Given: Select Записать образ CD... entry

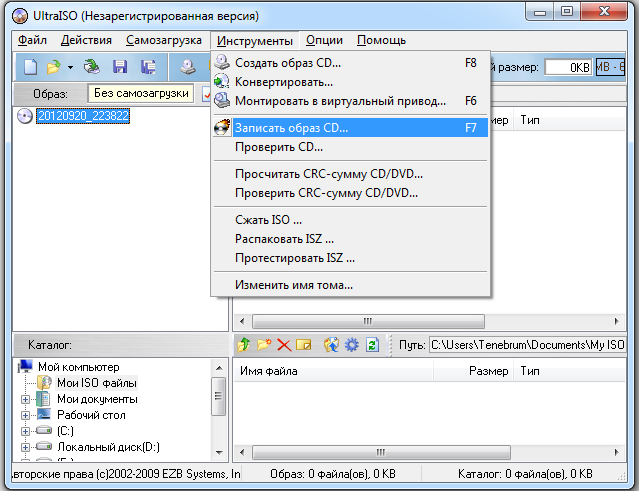Looking at the screenshot, I should coord(350,128).
